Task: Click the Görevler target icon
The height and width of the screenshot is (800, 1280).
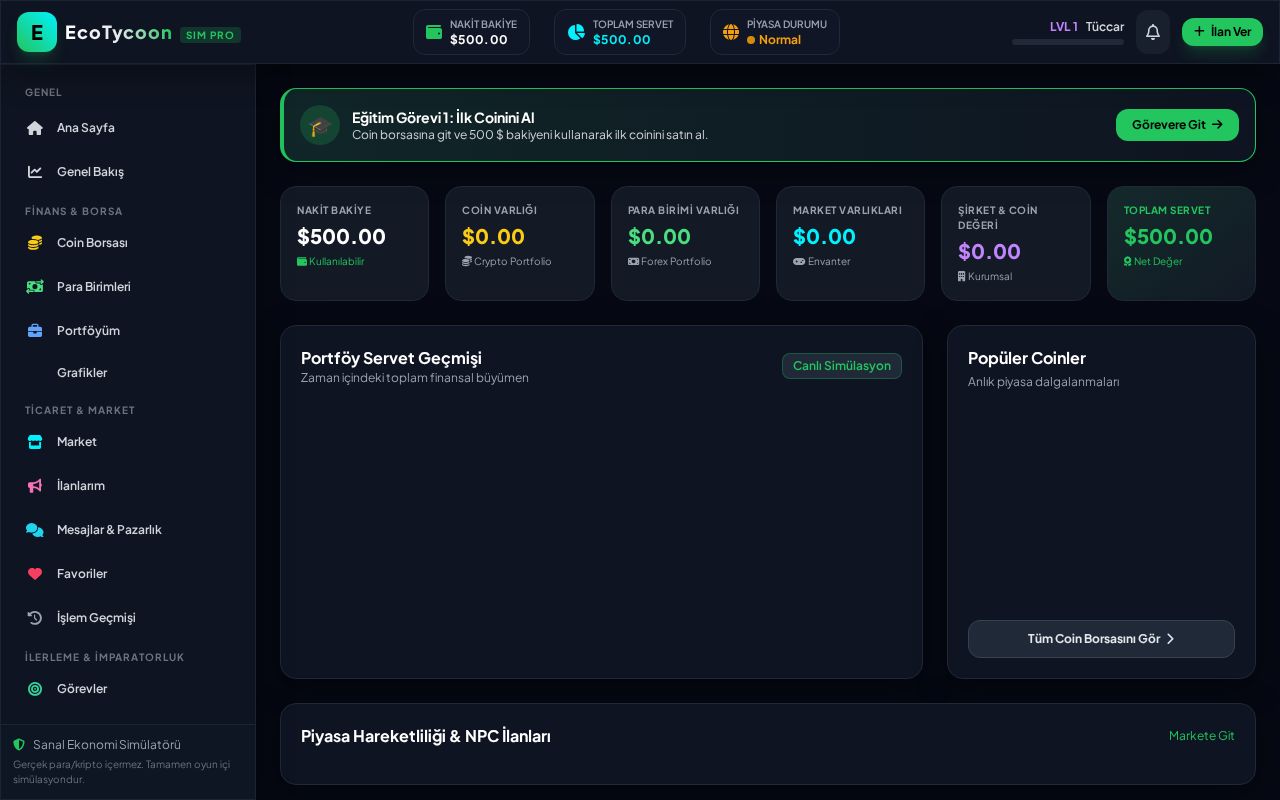Action: pyautogui.click(x=35, y=689)
